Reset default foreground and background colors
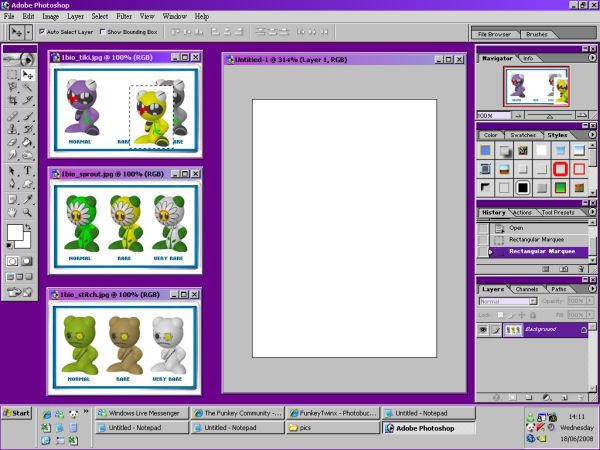Viewport: 600px width, 450px height. 9,245
